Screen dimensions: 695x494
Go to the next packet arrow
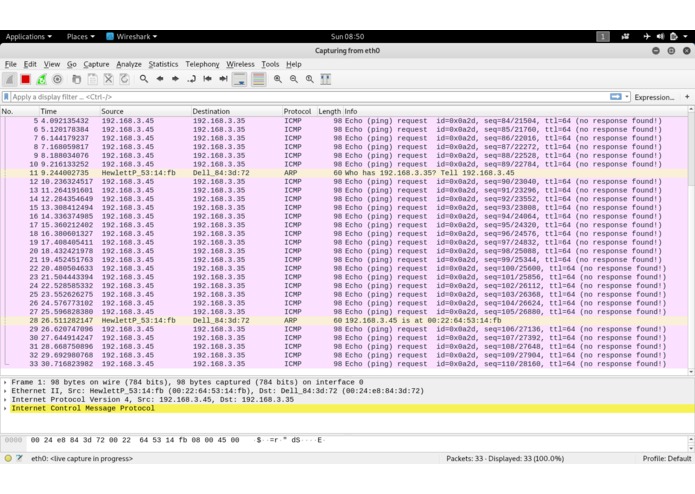[176, 79]
